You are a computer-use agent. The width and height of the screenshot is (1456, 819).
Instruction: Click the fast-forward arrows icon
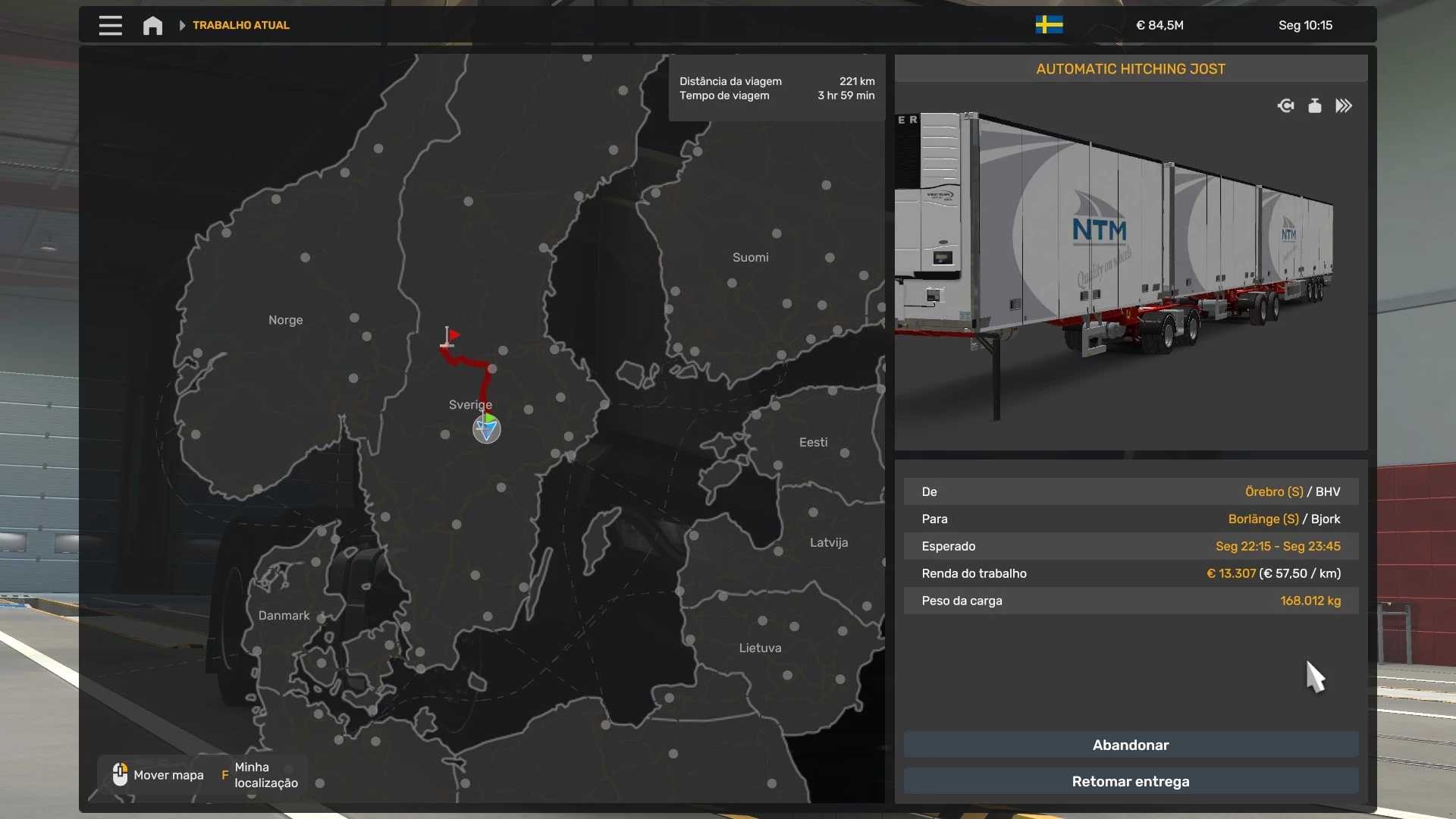point(1344,105)
